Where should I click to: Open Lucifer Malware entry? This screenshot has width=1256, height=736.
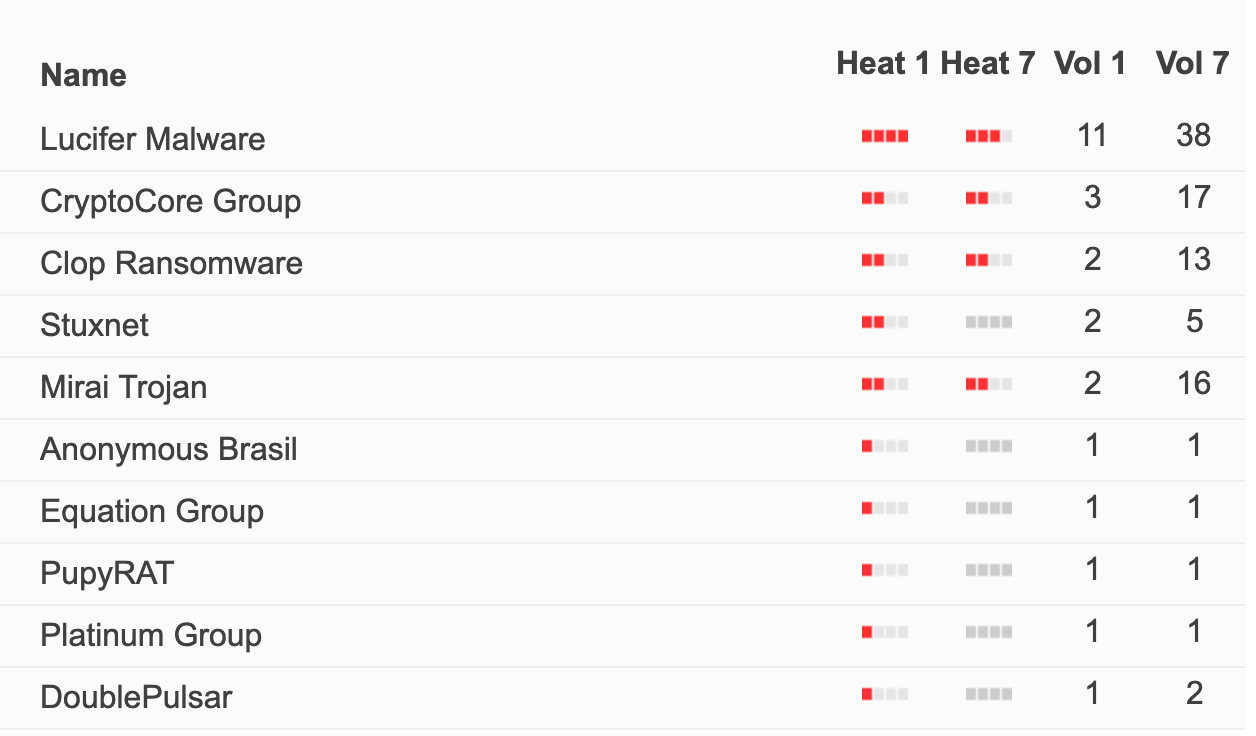pyautogui.click(x=153, y=138)
